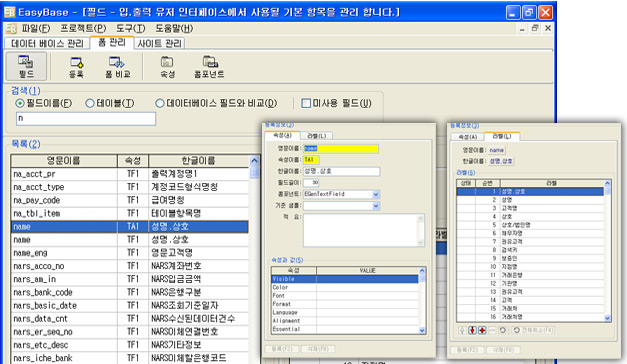Click 속성(A) tab in the panel with label list
This screenshot has width=627, height=364.
[x=467, y=137]
